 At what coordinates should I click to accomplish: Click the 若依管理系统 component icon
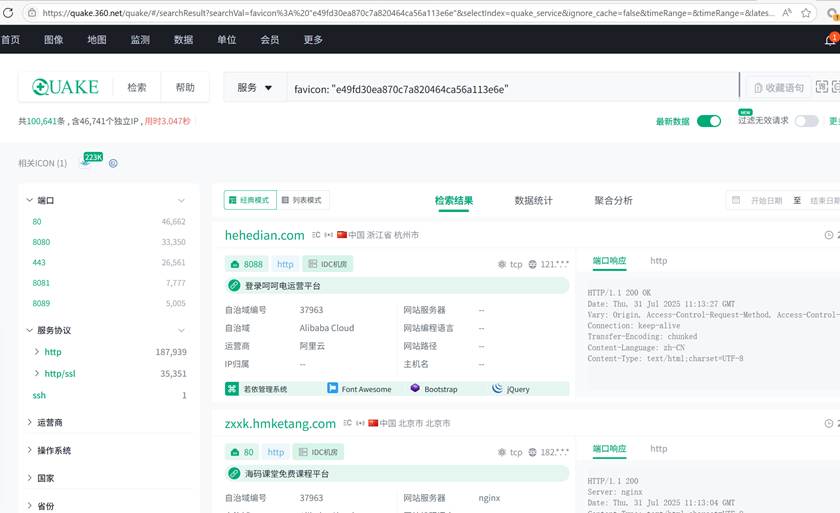[x=231, y=389]
